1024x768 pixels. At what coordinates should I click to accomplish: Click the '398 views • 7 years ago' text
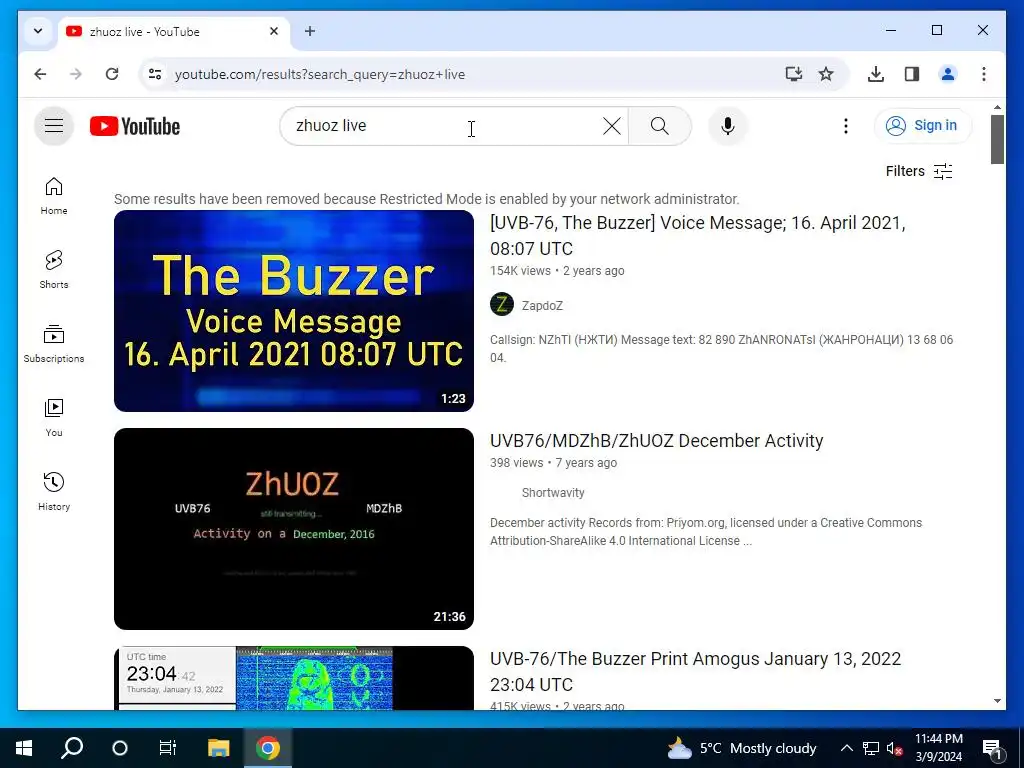(x=553, y=463)
